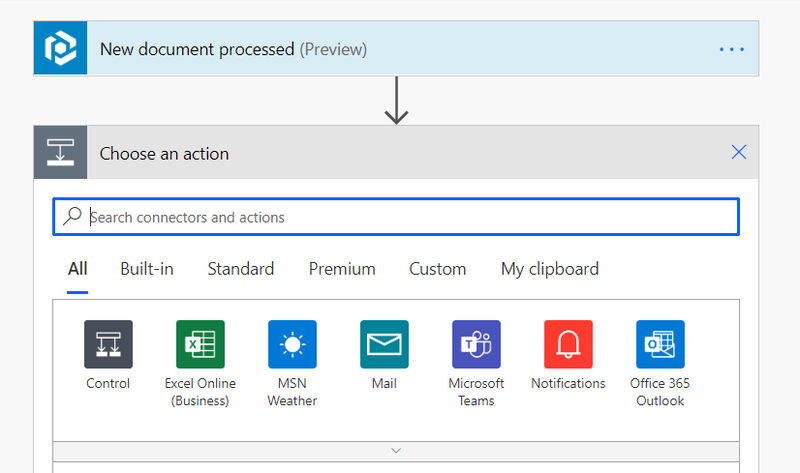Open the Microsoft Teams connector
Image resolution: width=800 pixels, height=473 pixels.
point(476,345)
